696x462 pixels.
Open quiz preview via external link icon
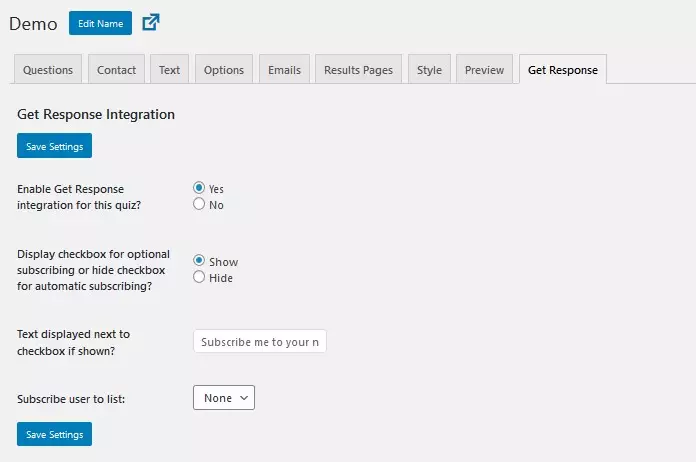tap(151, 22)
